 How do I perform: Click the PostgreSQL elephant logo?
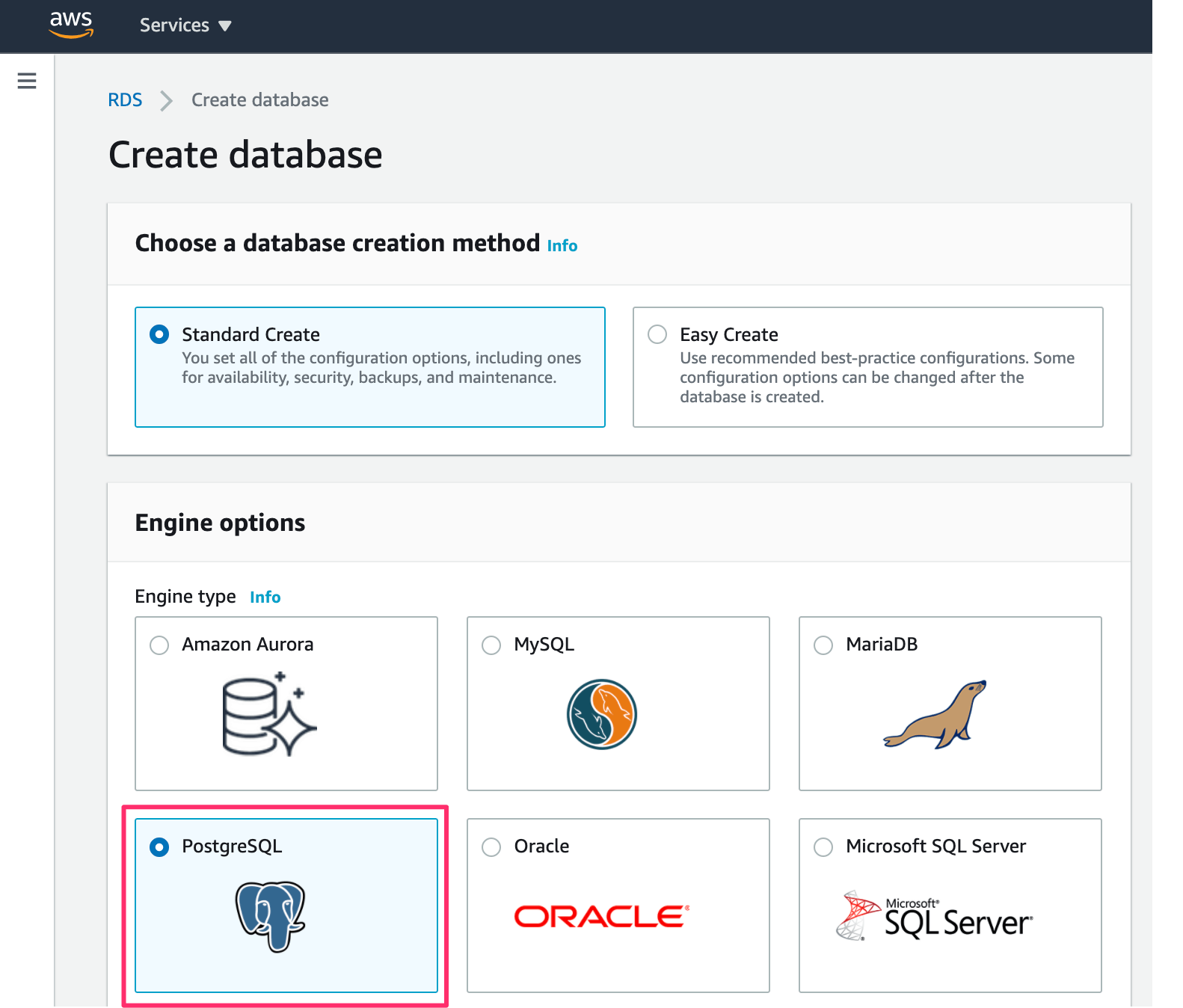270,916
